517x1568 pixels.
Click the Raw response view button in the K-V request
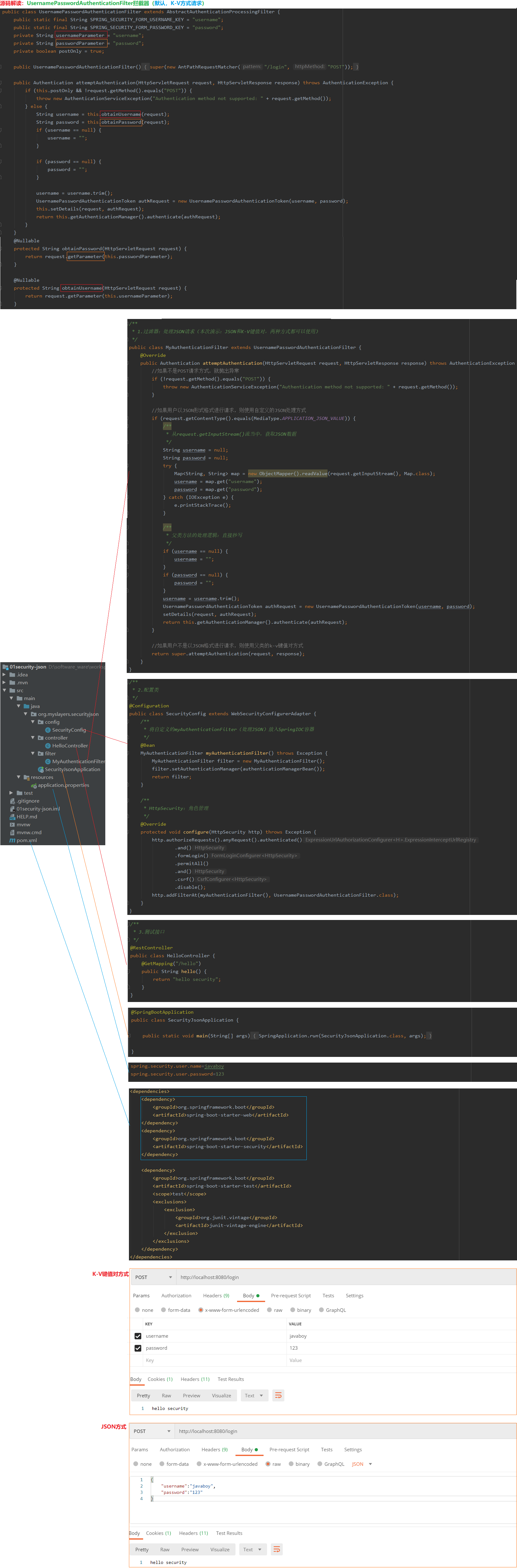(166, 1396)
